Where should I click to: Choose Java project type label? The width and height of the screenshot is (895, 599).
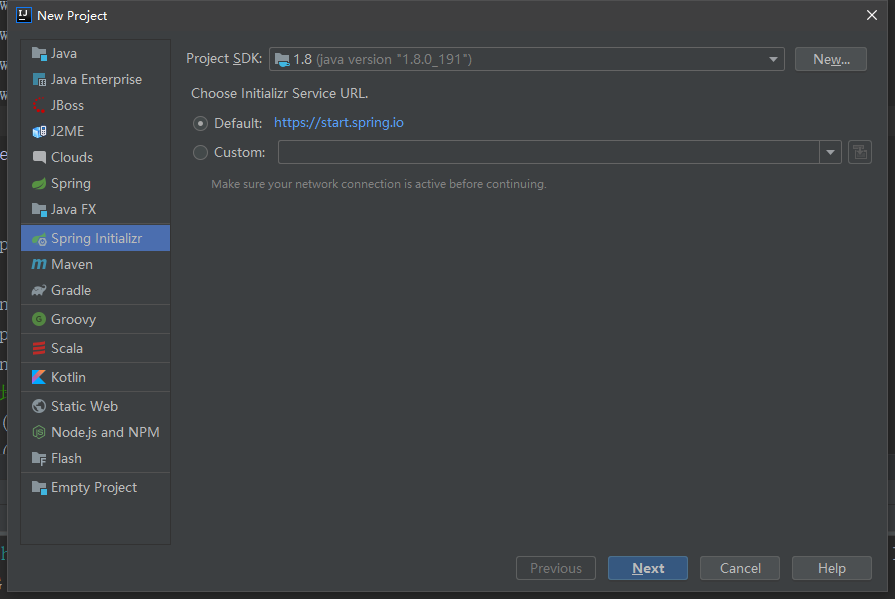(64, 54)
